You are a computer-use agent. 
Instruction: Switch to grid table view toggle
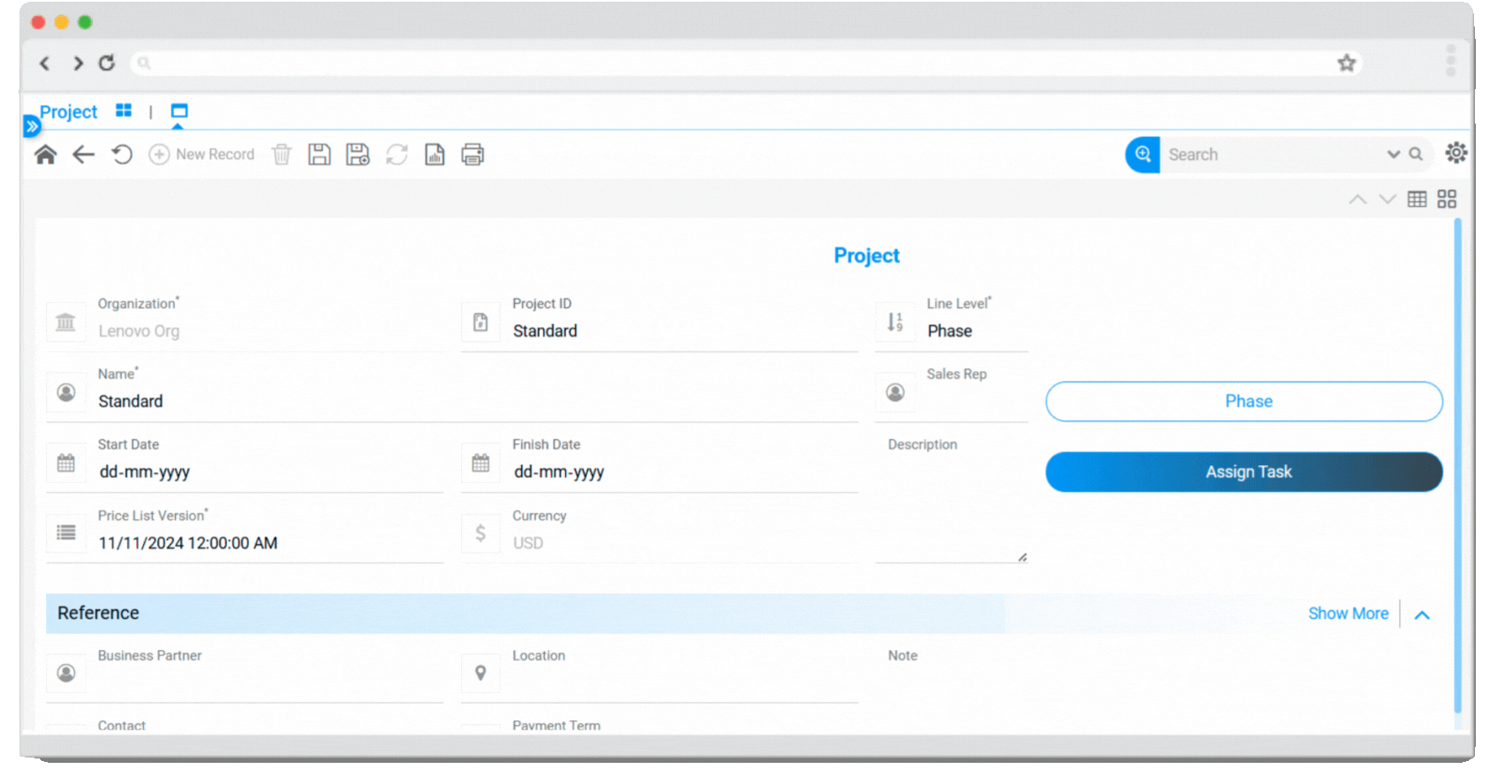(x=1417, y=199)
